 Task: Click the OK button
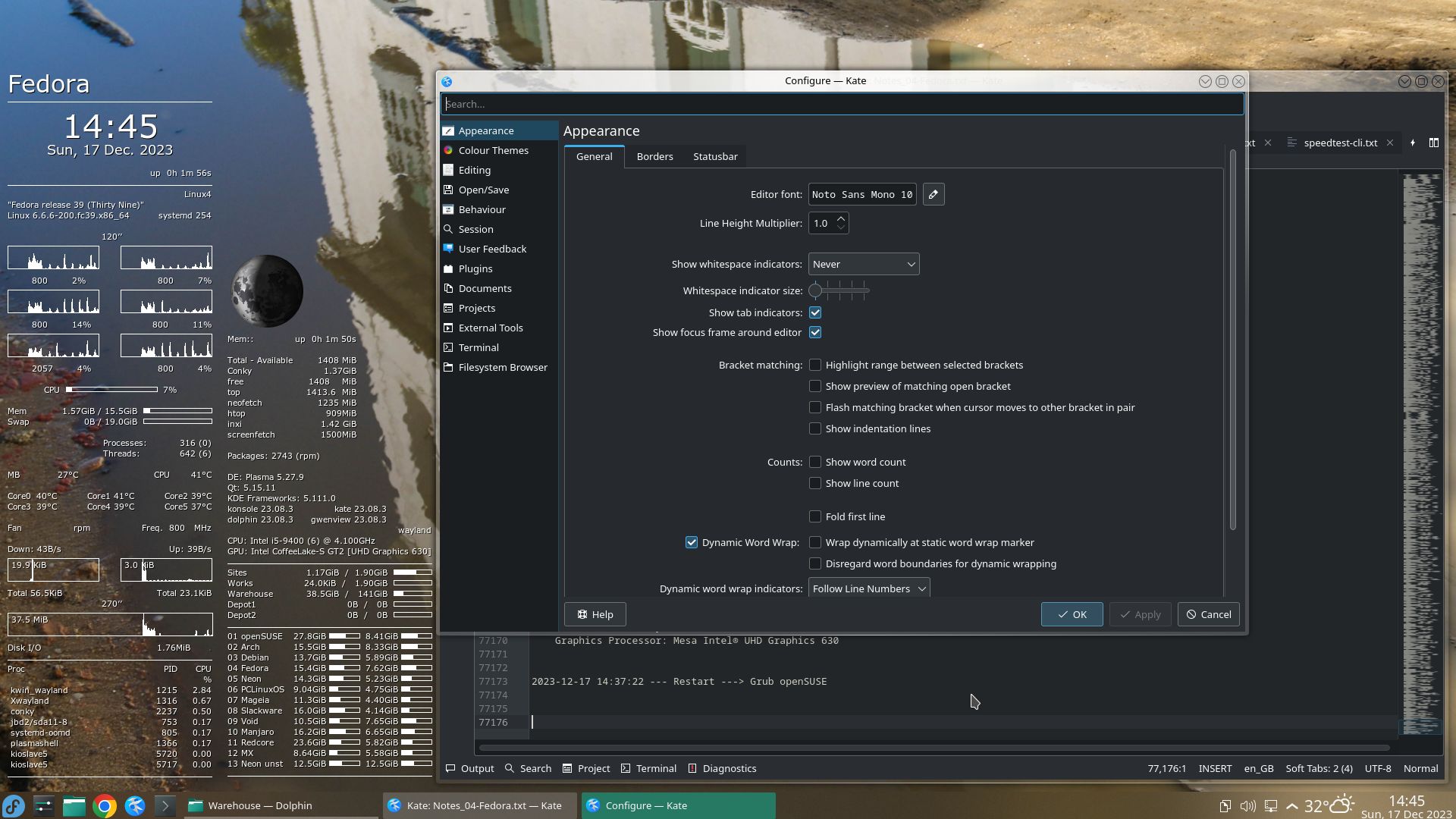tap(1072, 614)
